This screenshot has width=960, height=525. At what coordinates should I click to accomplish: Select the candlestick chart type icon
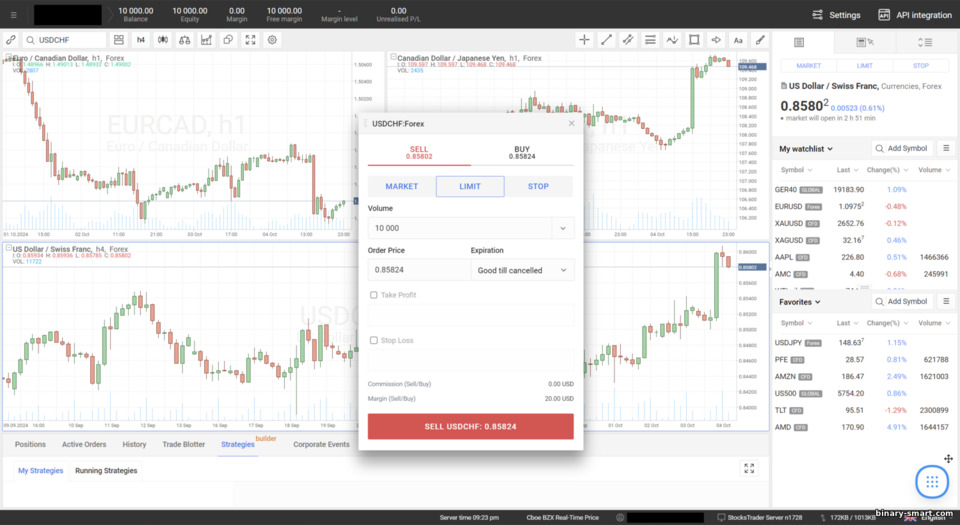click(163, 40)
